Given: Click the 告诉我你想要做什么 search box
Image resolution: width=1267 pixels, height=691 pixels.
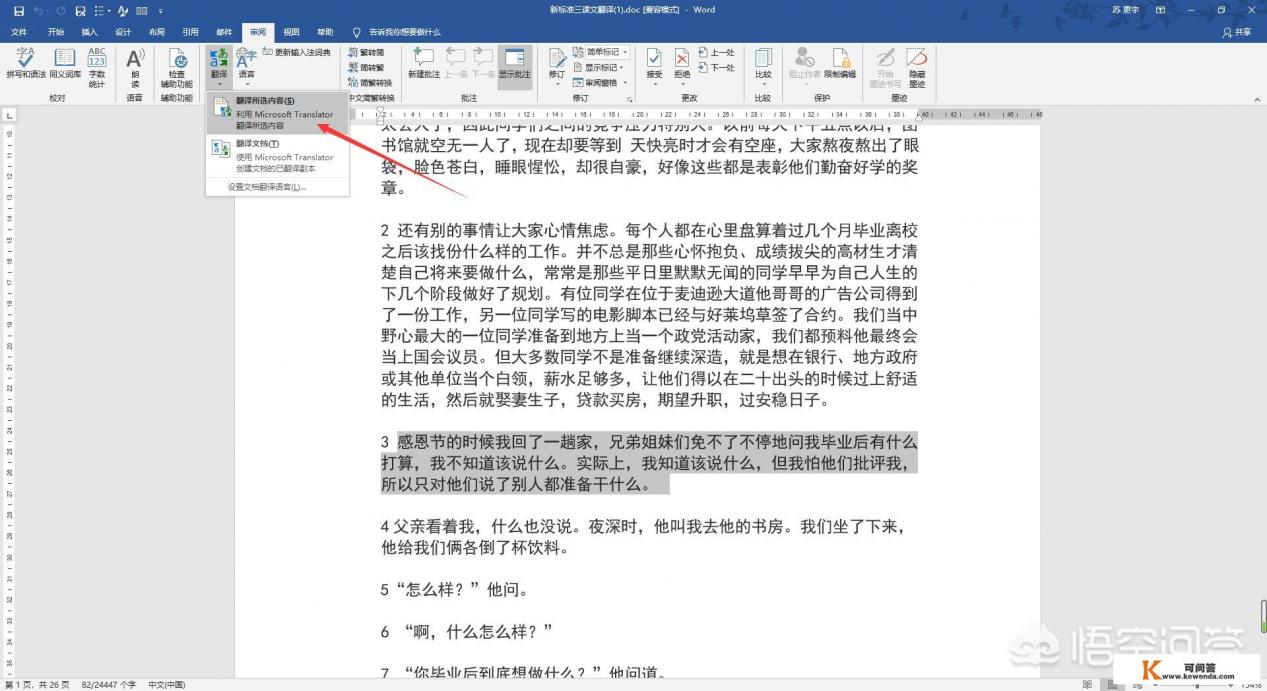Looking at the screenshot, I should [x=397, y=32].
